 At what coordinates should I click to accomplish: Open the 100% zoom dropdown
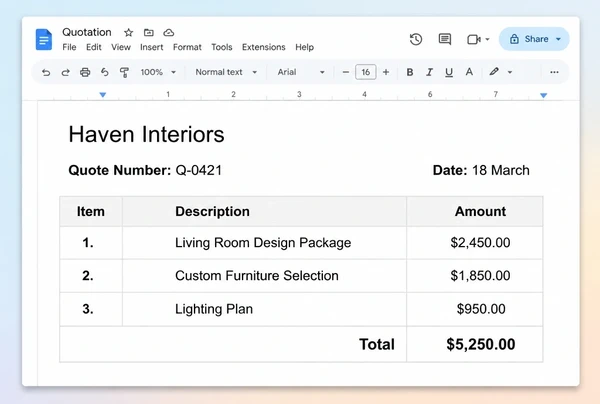[x=158, y=72]
